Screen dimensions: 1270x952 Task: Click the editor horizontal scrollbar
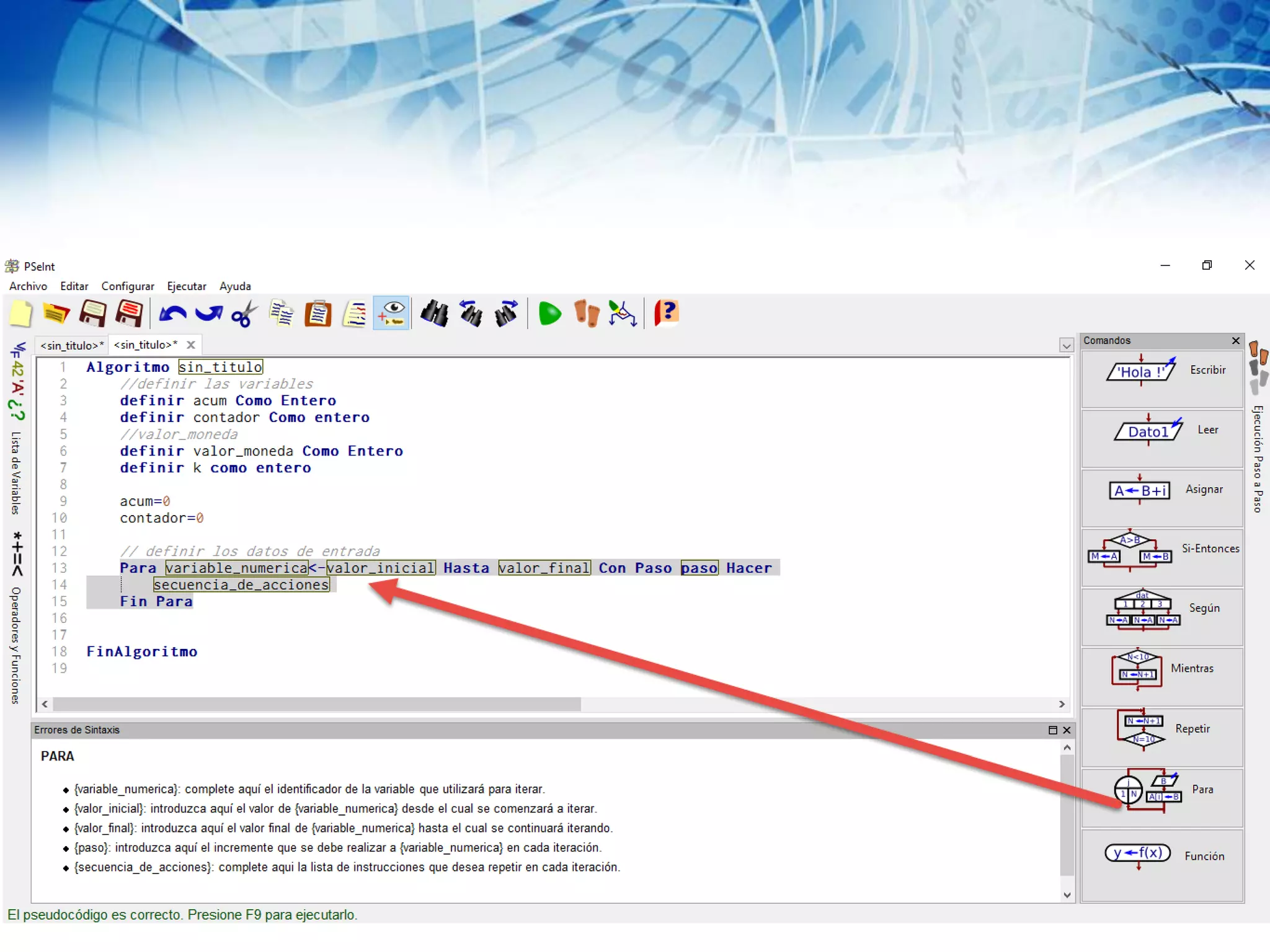(x=316, y=704)
